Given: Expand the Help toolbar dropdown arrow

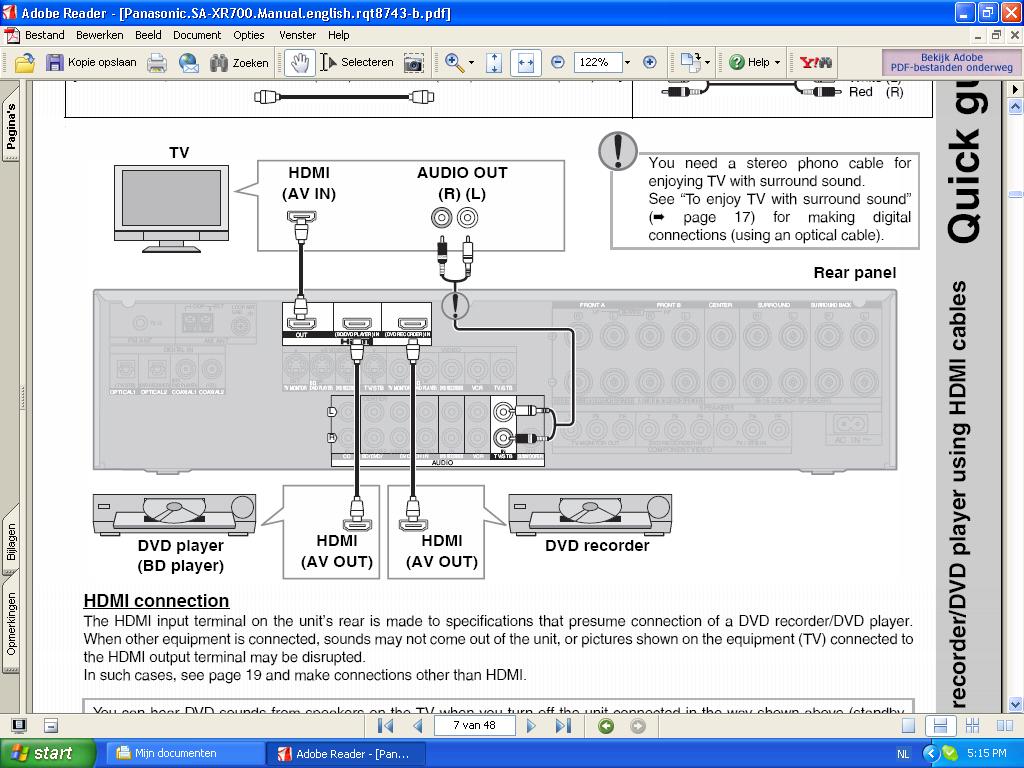Looking at the screenshot, I should click(777, 63).
